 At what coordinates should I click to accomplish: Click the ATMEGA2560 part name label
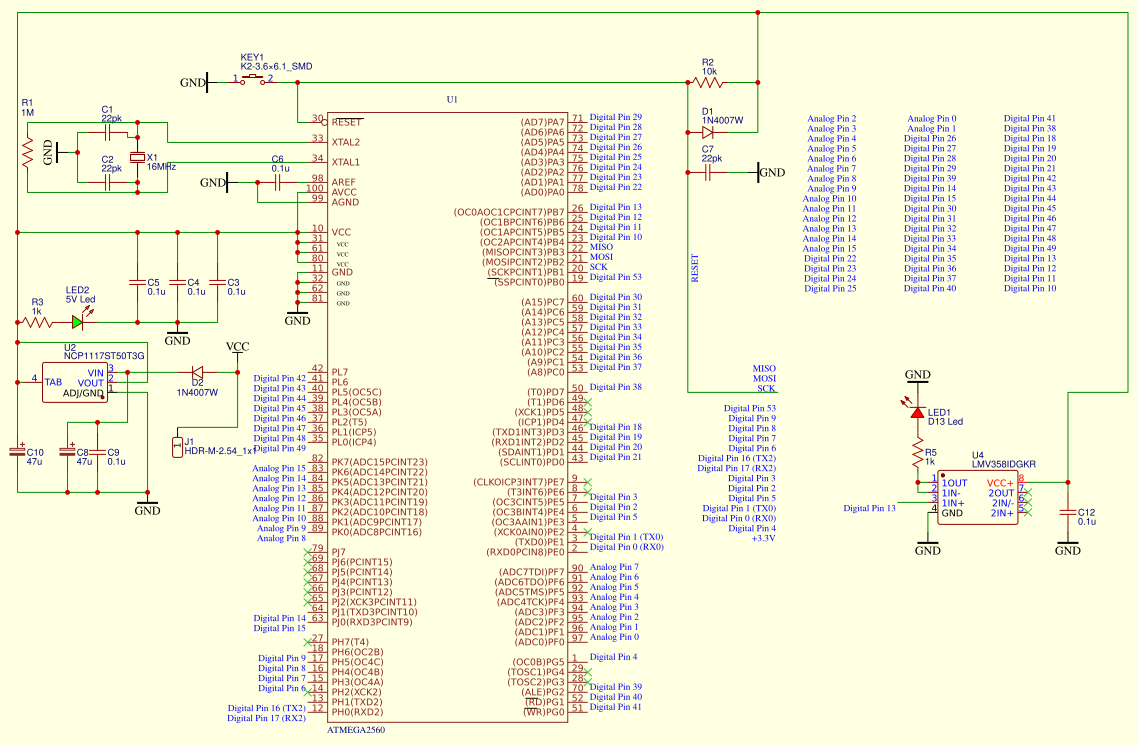356,730
